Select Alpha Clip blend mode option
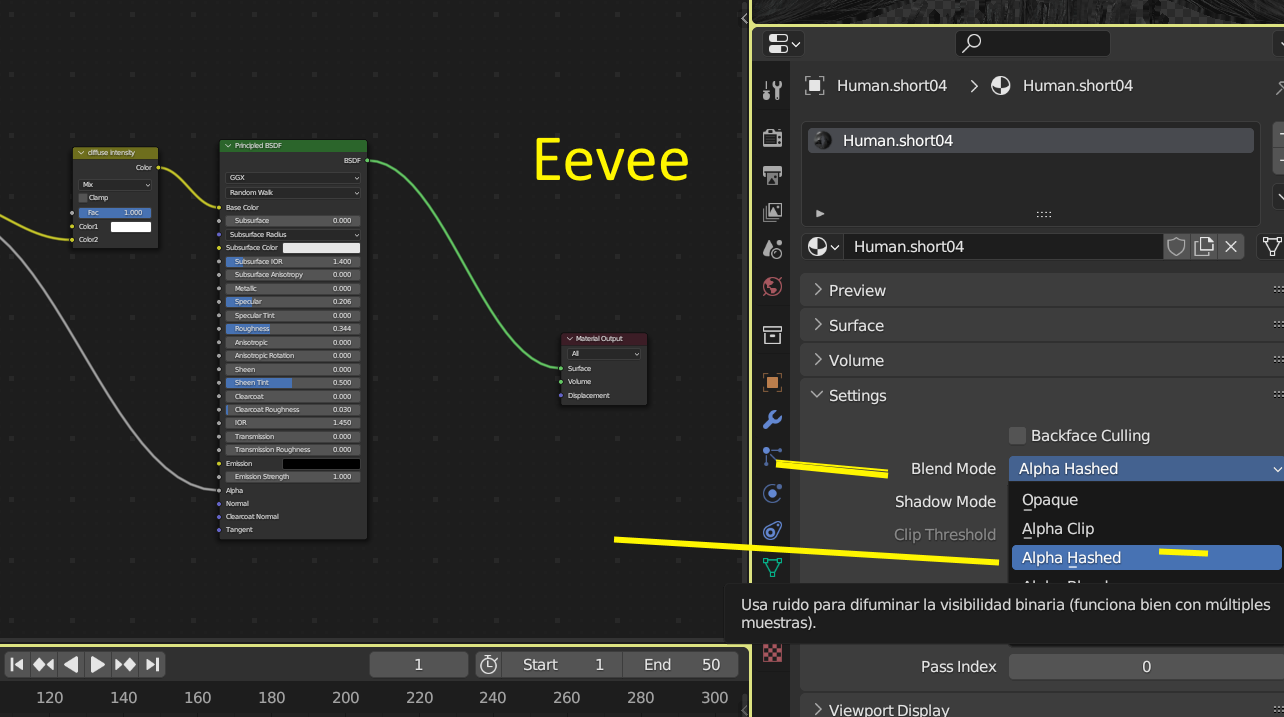This screenshot has height=717, width=1284. pos(1146,528)
